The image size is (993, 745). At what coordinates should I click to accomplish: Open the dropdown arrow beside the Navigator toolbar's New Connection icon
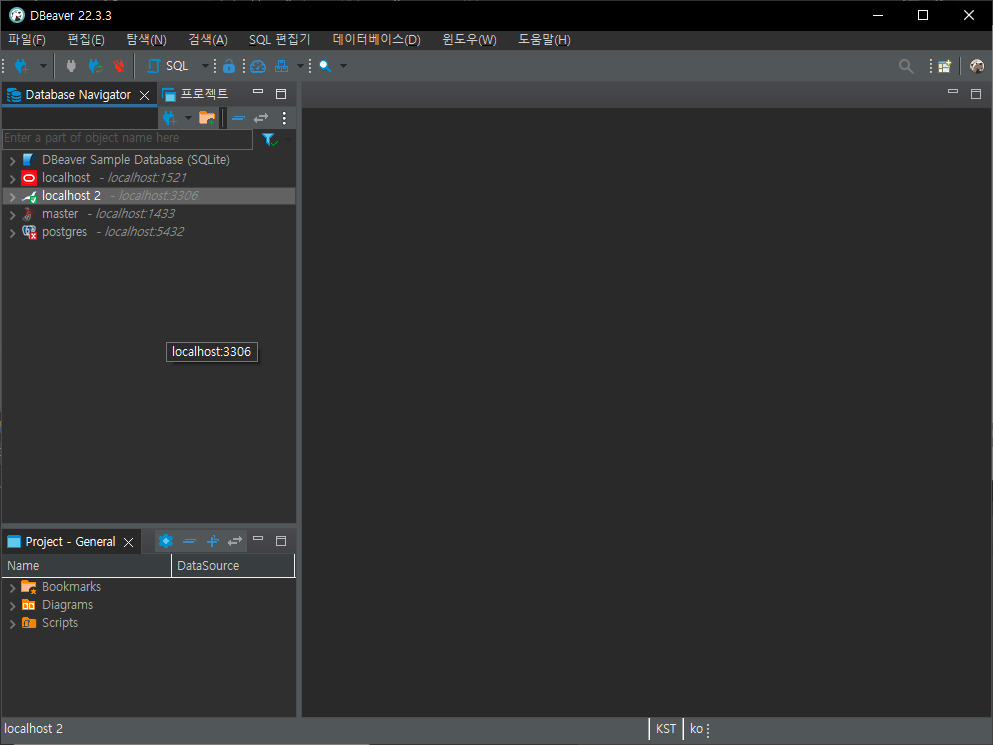click(188, 118)
